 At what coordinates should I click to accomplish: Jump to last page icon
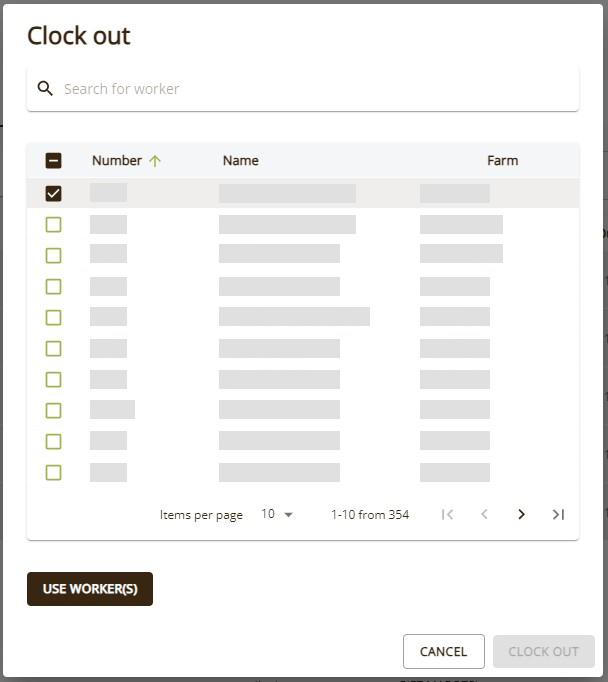point(558,515)
